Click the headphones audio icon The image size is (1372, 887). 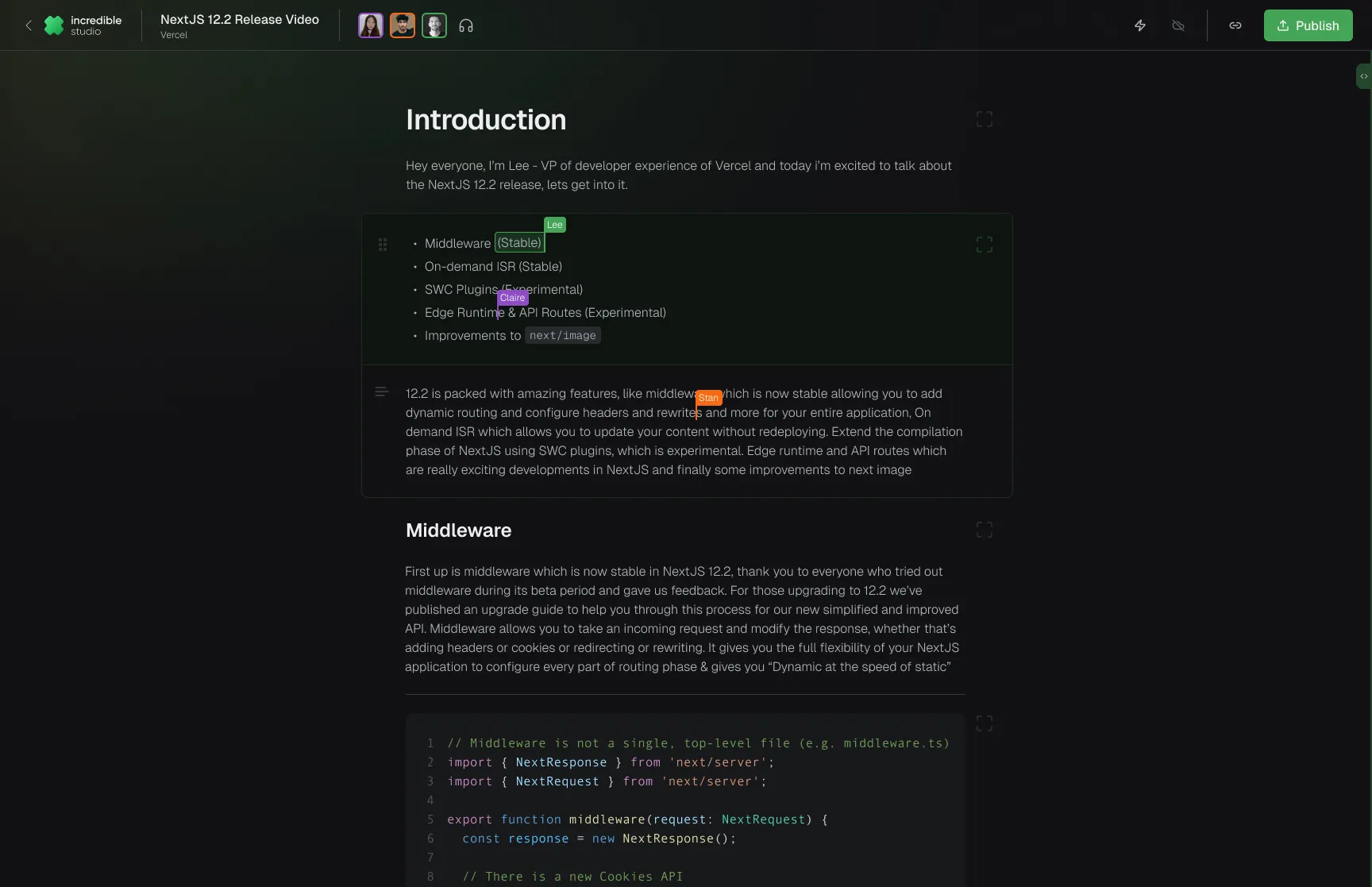466,26
